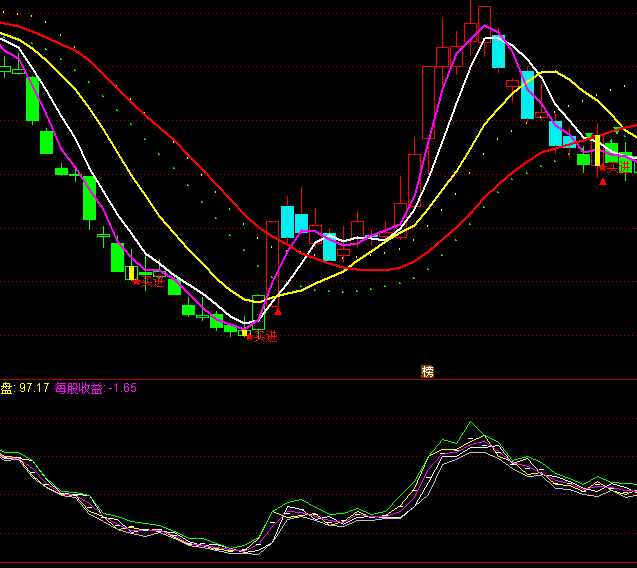Click the 每股收益 indicator label
The image size is (637, 568).
[x=79, y=388]
